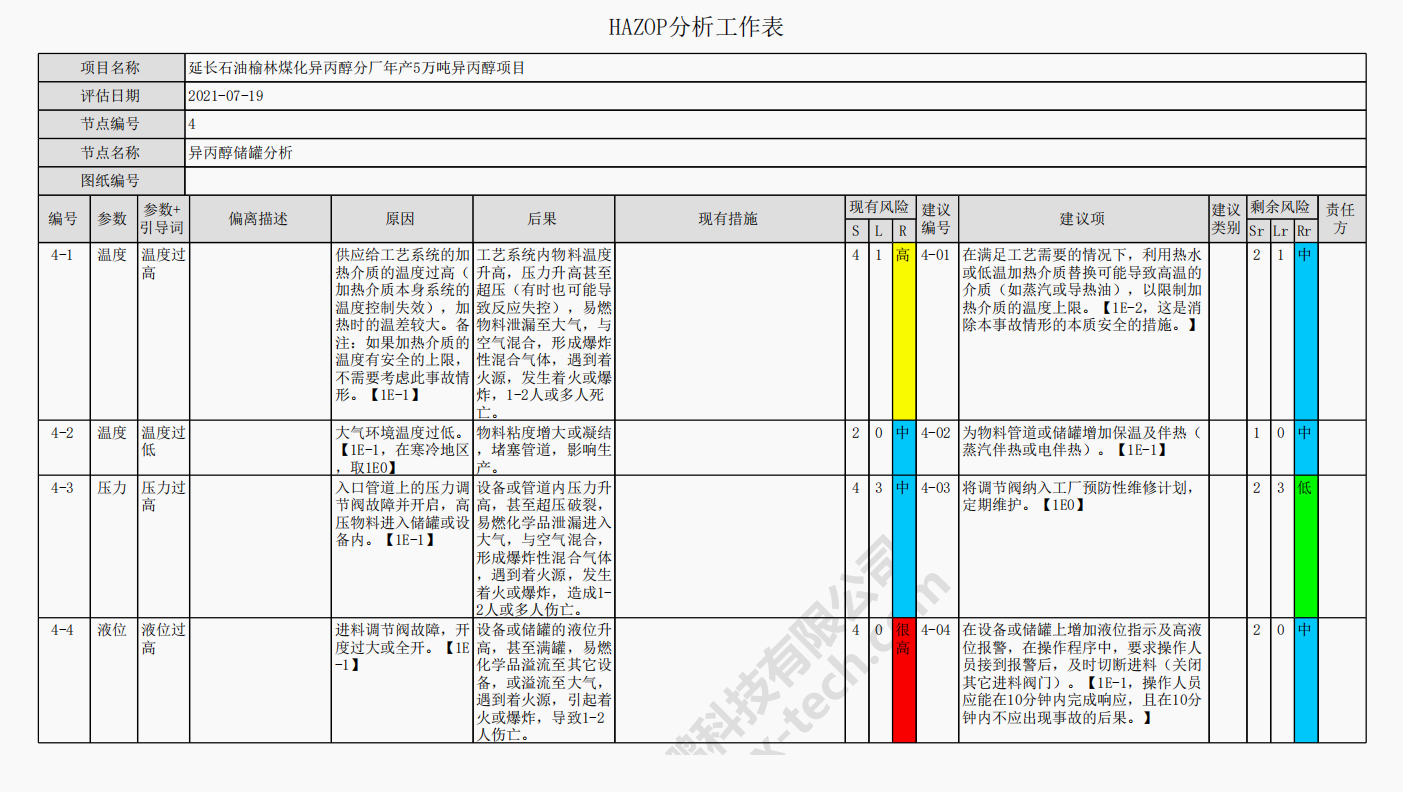
Task: Click recommendation starting 在满足工艺需要的情况下
Action: tap(1084, 331)
